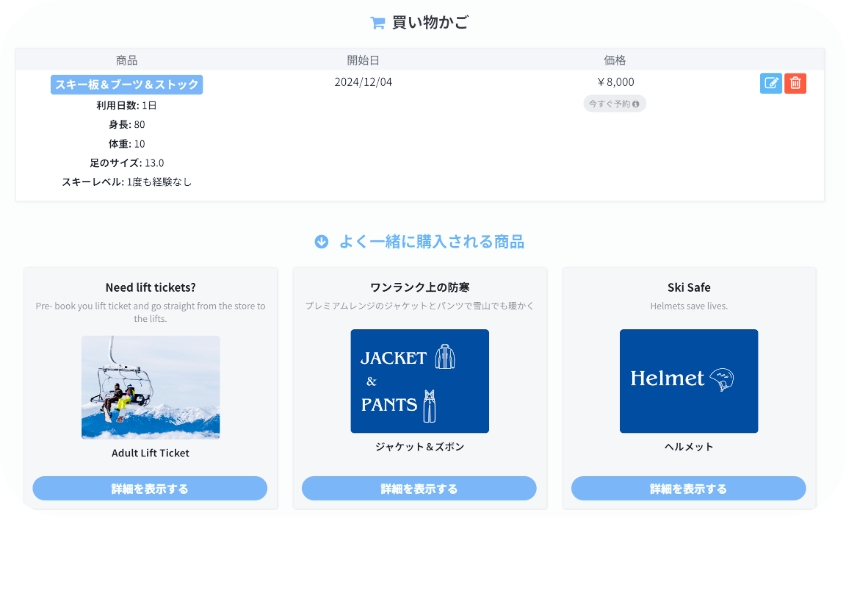Open the chairlift photo thumbnail

click(151, 387)
